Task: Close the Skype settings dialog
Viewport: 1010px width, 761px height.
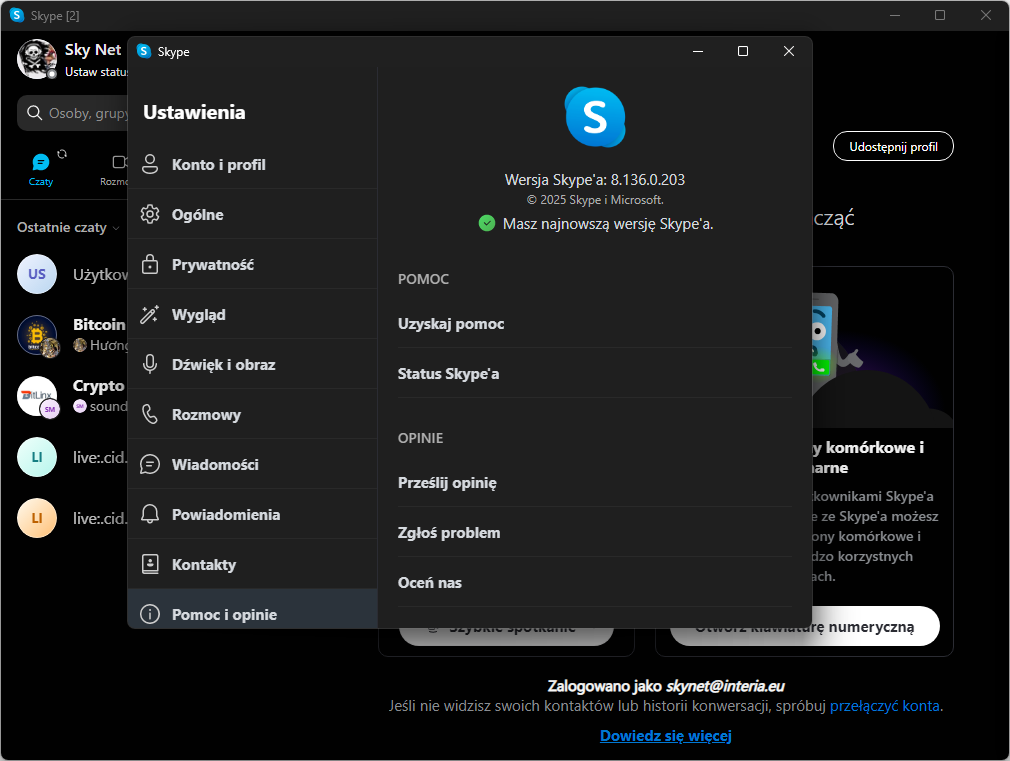Action: click(x=788, y=51)
